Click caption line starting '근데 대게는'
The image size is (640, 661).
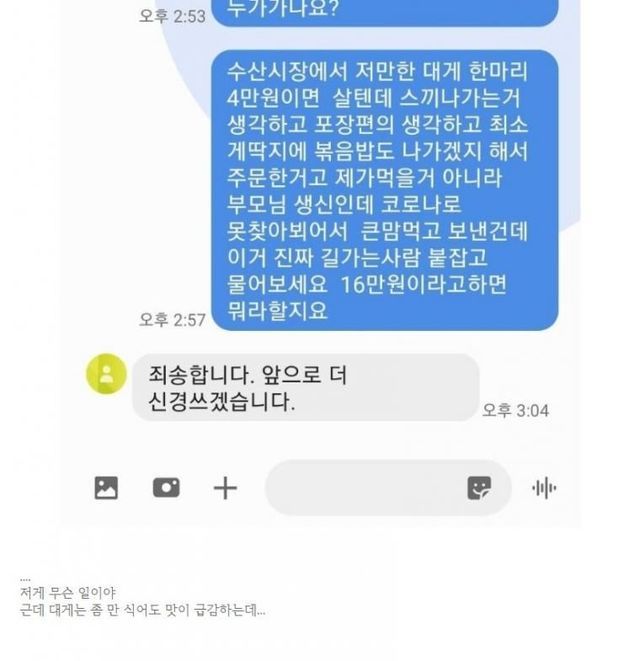click(143, 610)
